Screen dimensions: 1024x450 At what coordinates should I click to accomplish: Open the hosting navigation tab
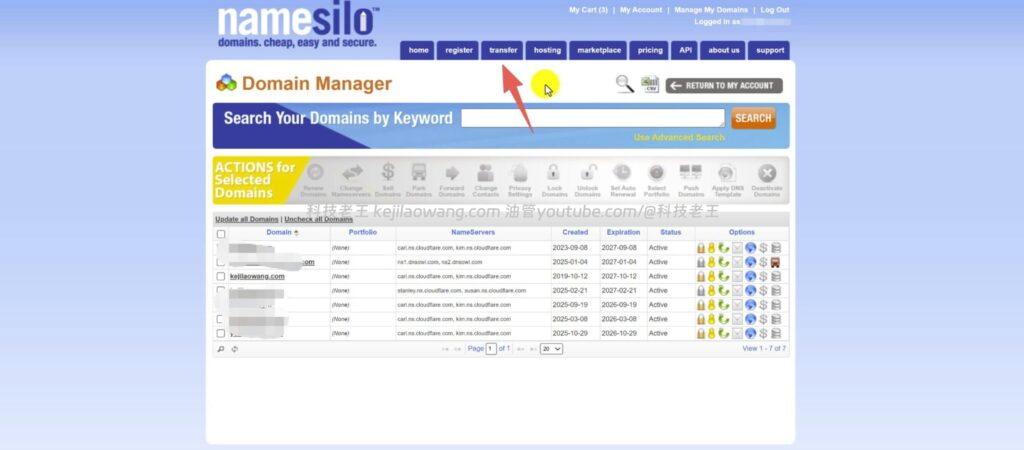click(x=547, y=50)
